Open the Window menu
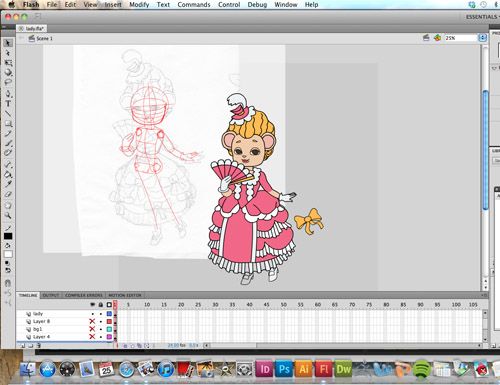This screenshot has width=500, height=385. [286, 5]
